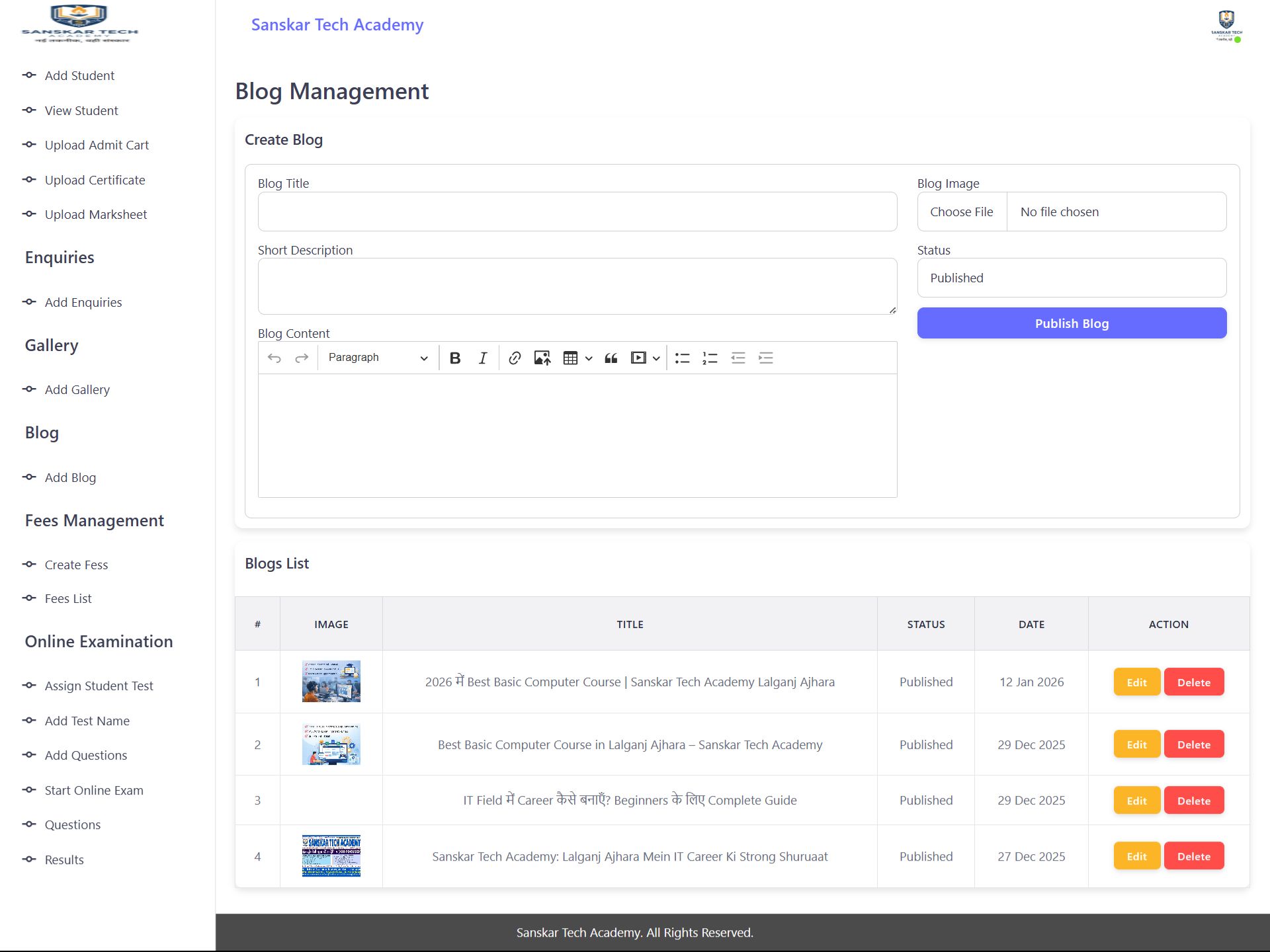Click the upload image icon in the editor
This screenshot has width=1270, height=952.
pos(542,358)
